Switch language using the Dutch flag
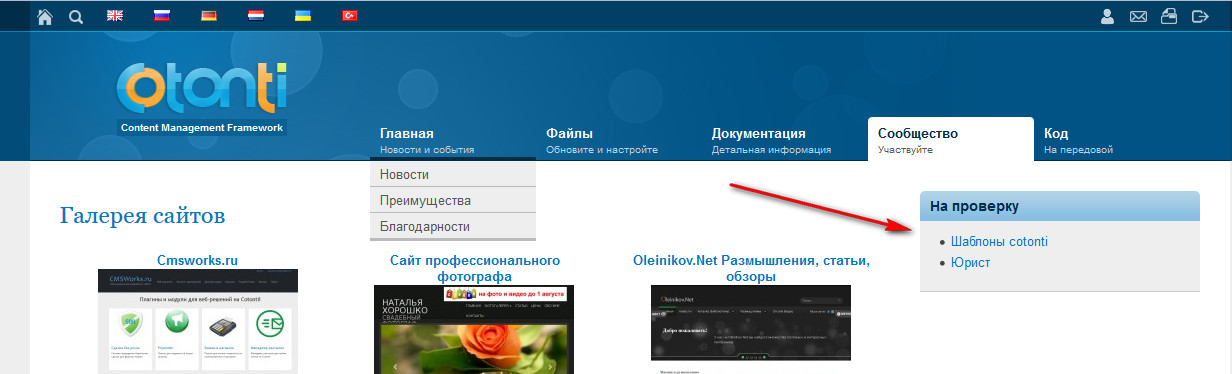1232x374 pixels. coord(256,16)
